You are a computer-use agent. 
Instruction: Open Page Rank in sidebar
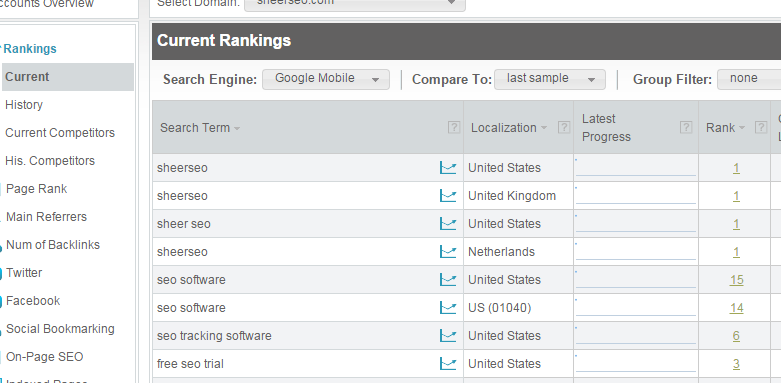36,189
